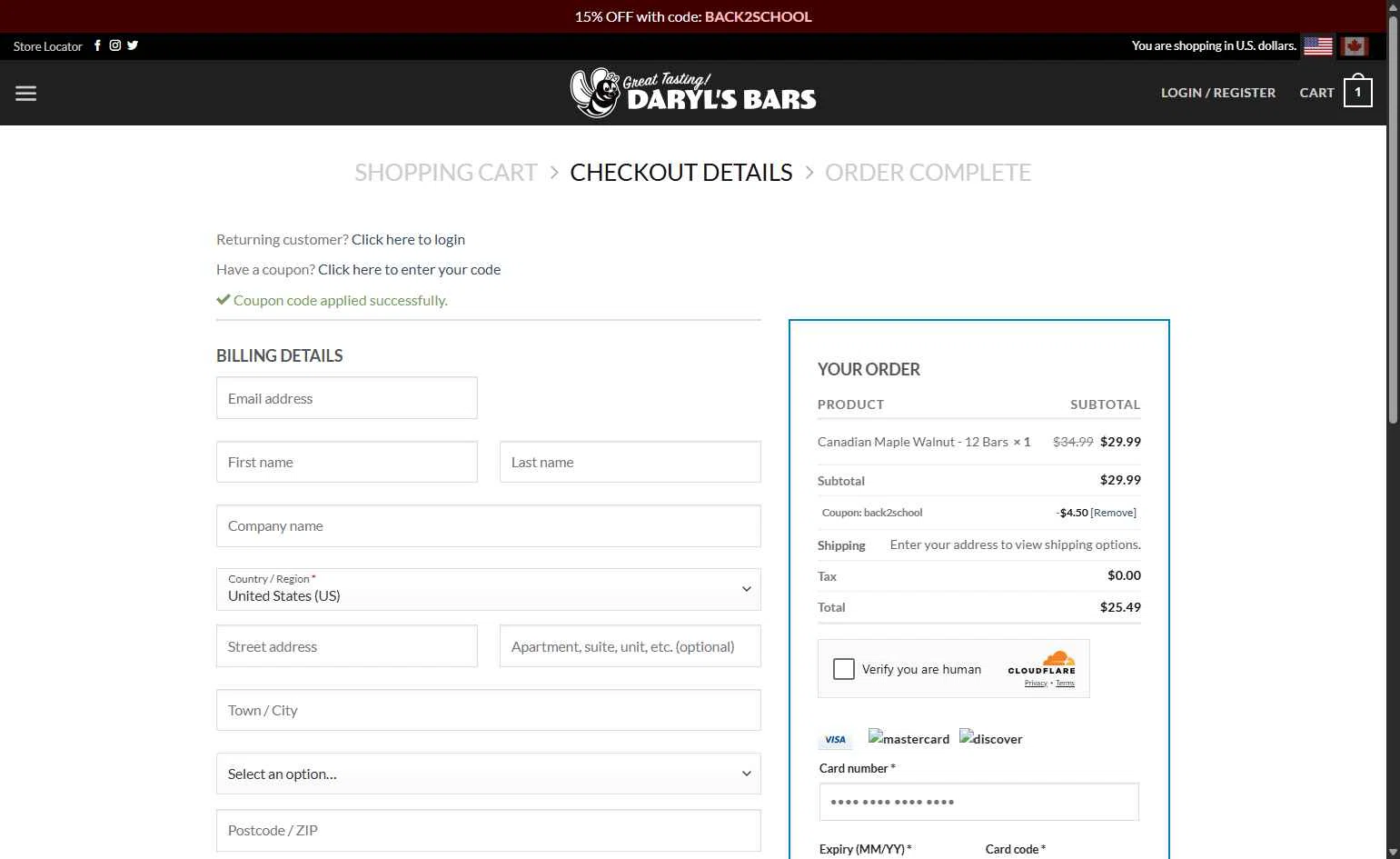Viewport: 1400px width, 859px height.
Task: Click the scrollbar down arrow
Action: point(1393,852)
